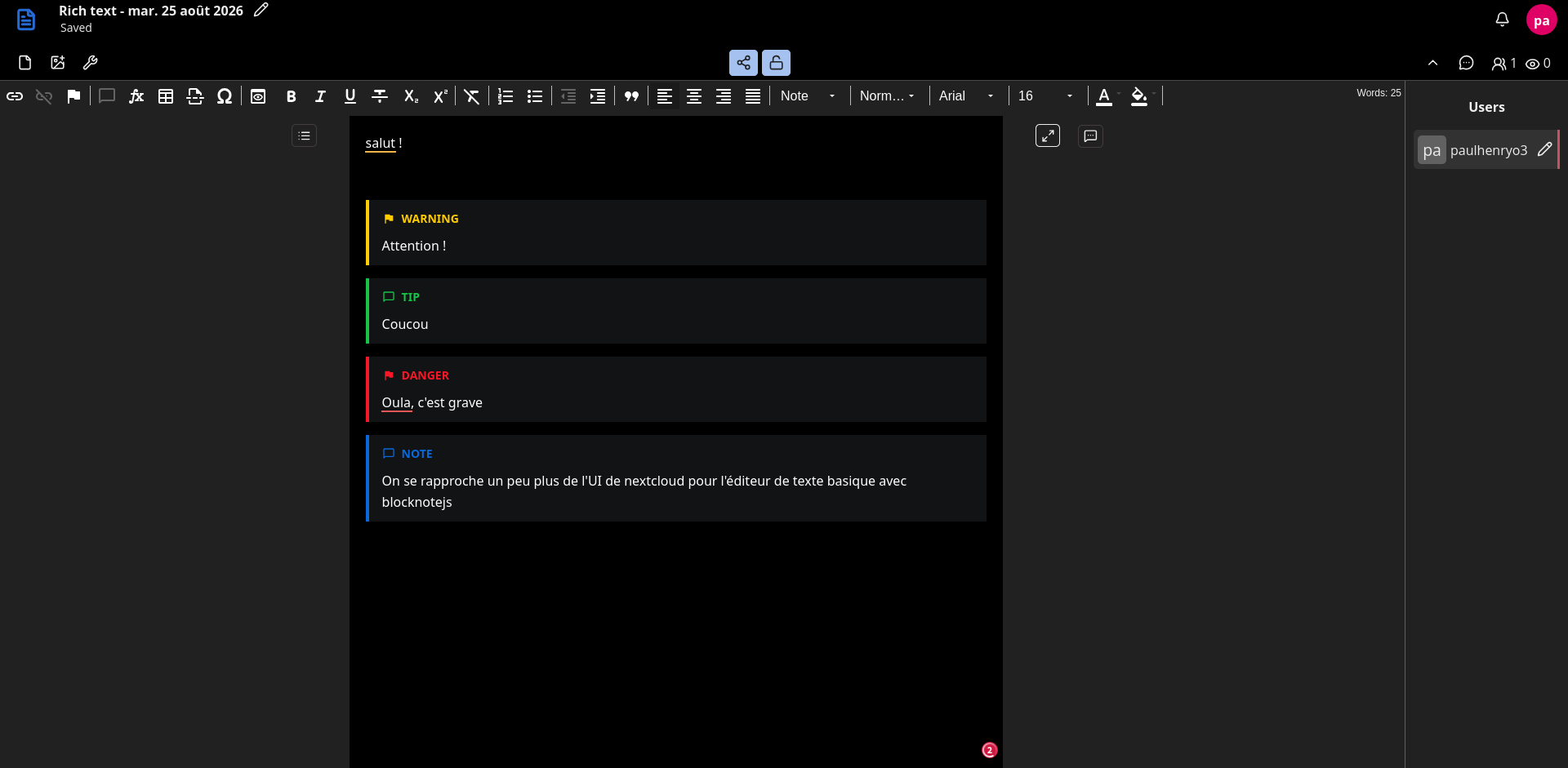Toggle subscript formatting
The image size is (1568, 768).
pos(411,96)
